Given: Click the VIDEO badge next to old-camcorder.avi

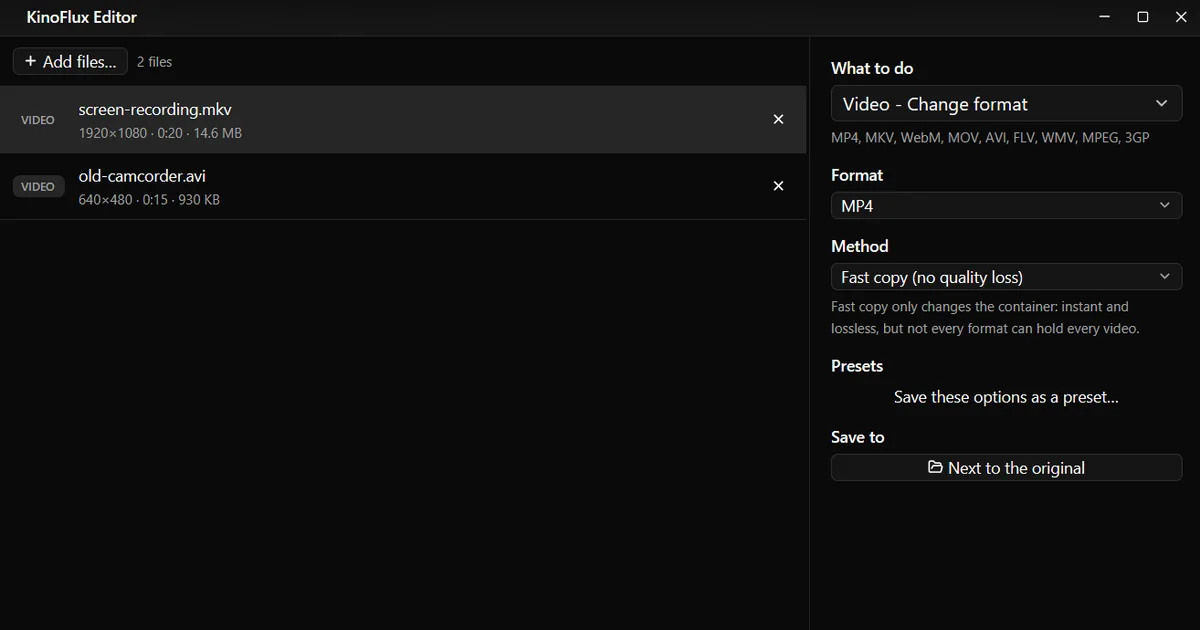Looking at the screenshot, I should click(x=38, y=186).
